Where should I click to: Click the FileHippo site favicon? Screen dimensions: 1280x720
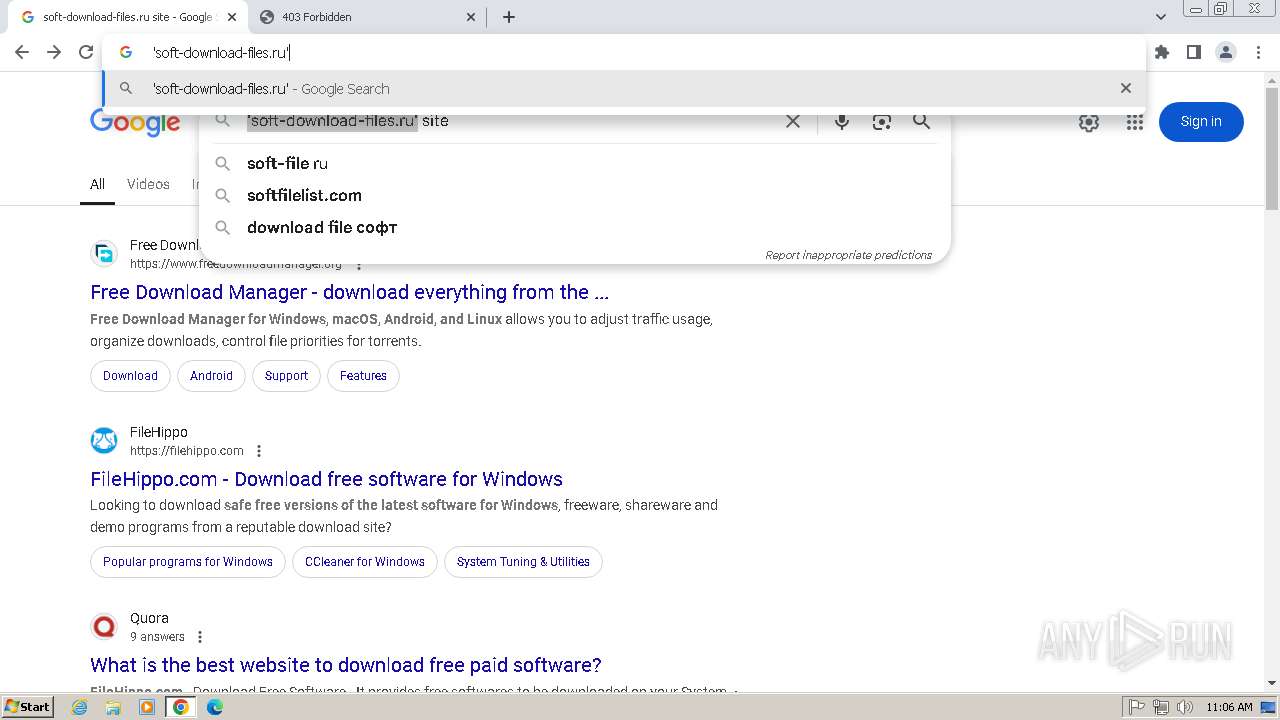pyautogui.click(x=104, y=440)
